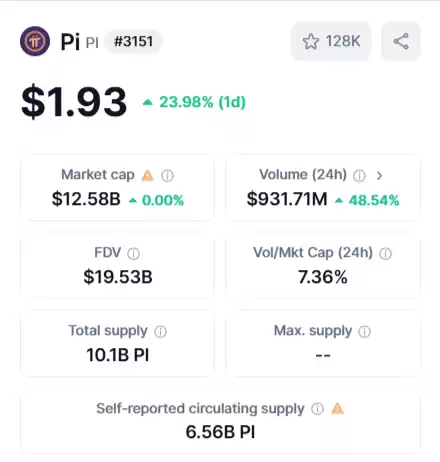Open the Market cap info icon
Screen dimensions: 440x462
tap(167, 175)
